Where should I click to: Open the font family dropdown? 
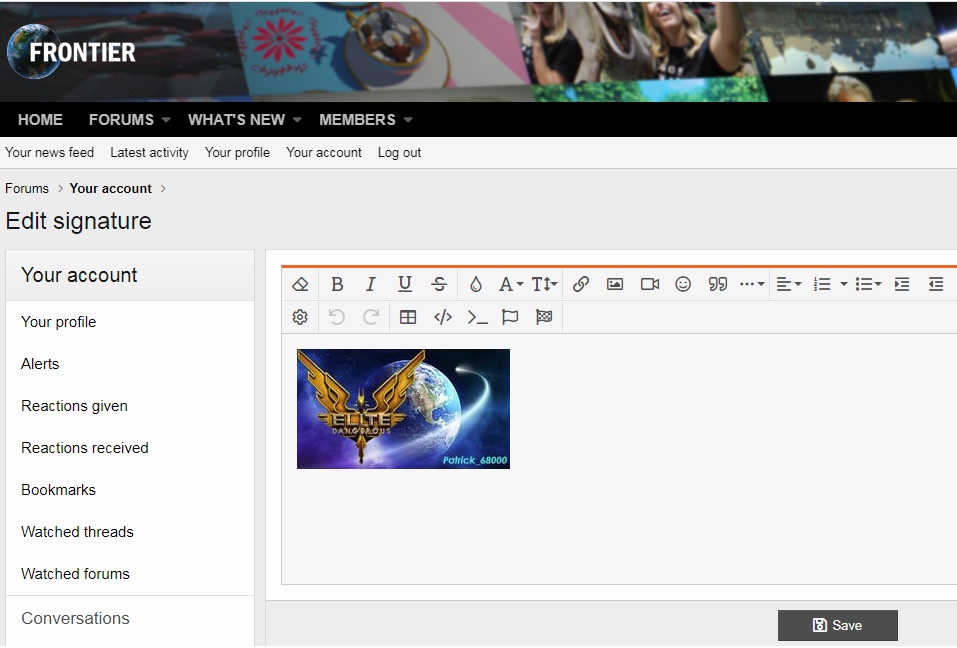511,284
